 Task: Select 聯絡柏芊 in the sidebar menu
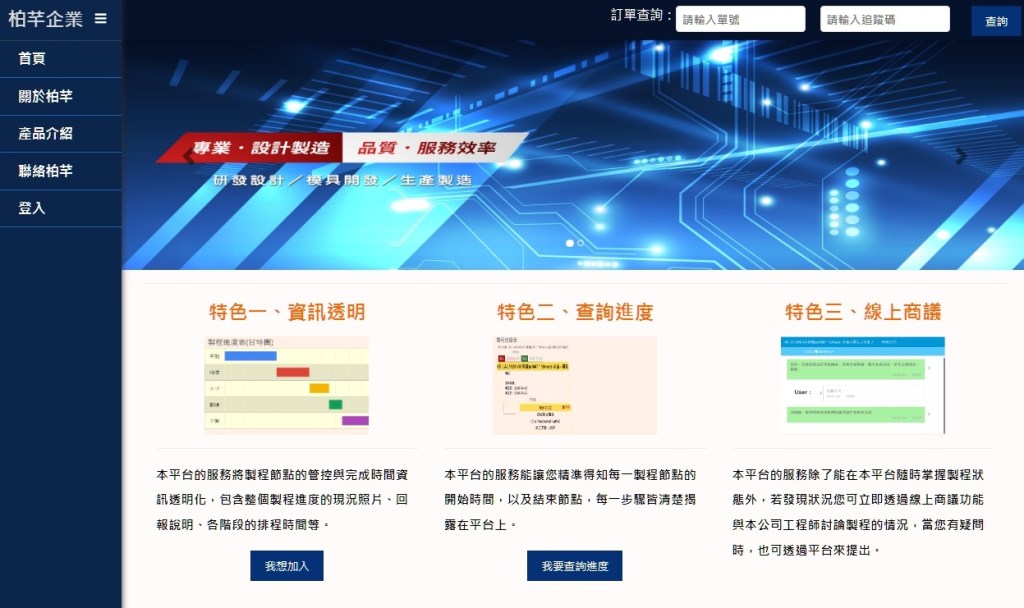[45, 171]
